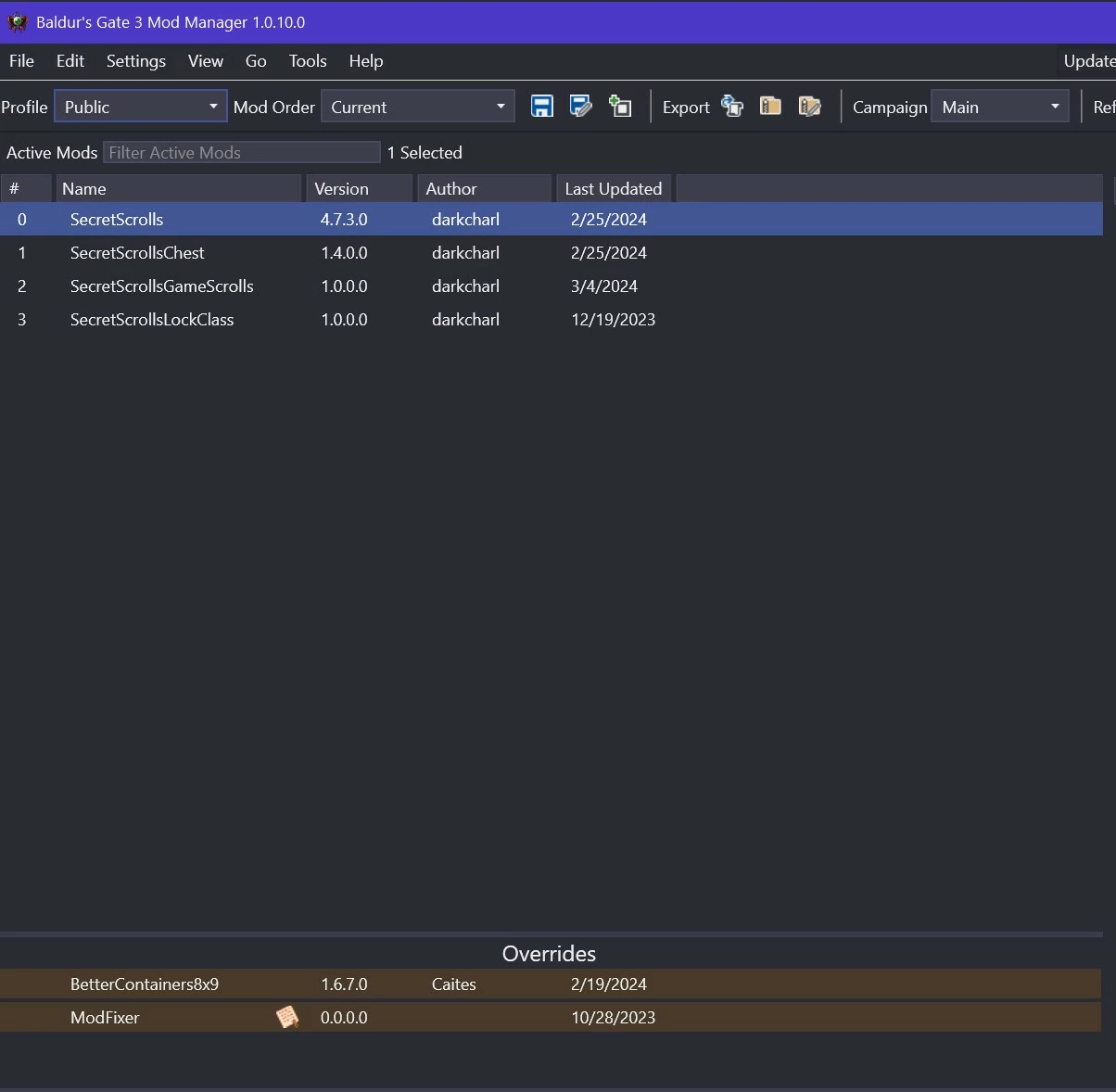Viewport: 1116px width, 1092px height.
Task: Click the Export Order to Game icon
Action: (x=732, y=107)
